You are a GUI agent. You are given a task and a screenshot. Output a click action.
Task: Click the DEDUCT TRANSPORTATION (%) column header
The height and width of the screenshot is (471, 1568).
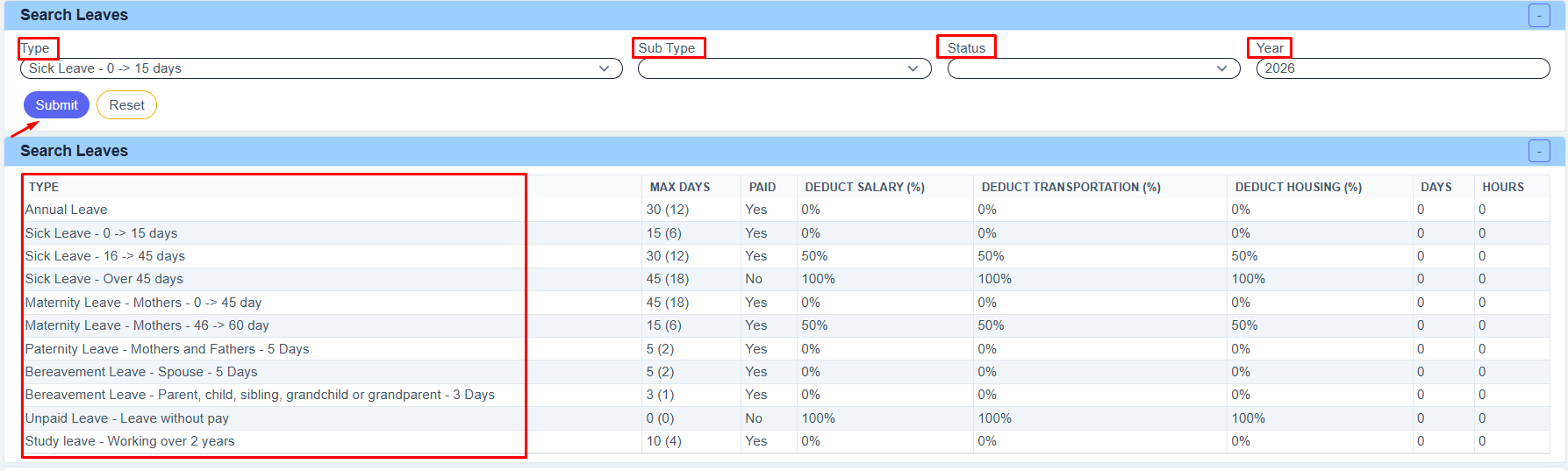[x=1071, y=187]
